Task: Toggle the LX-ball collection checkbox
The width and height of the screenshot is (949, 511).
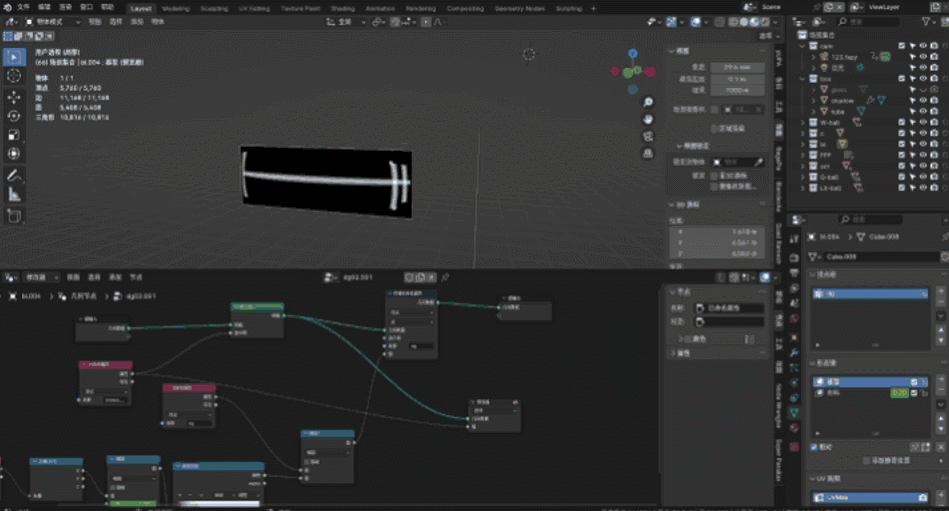Action: pyautogui.click(x=902, y=188)
